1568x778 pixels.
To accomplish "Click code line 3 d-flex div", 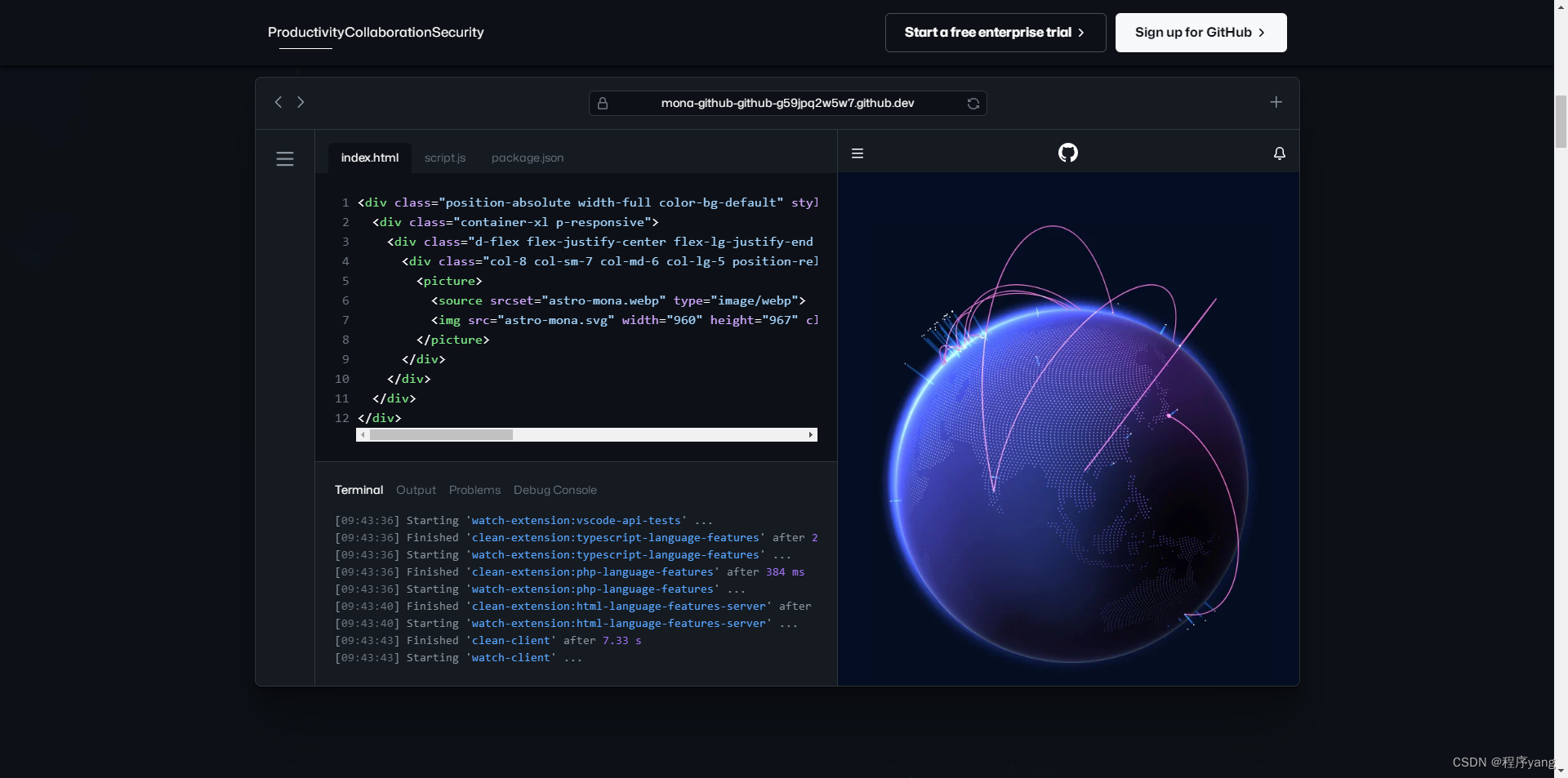I will tap(600, 242).
